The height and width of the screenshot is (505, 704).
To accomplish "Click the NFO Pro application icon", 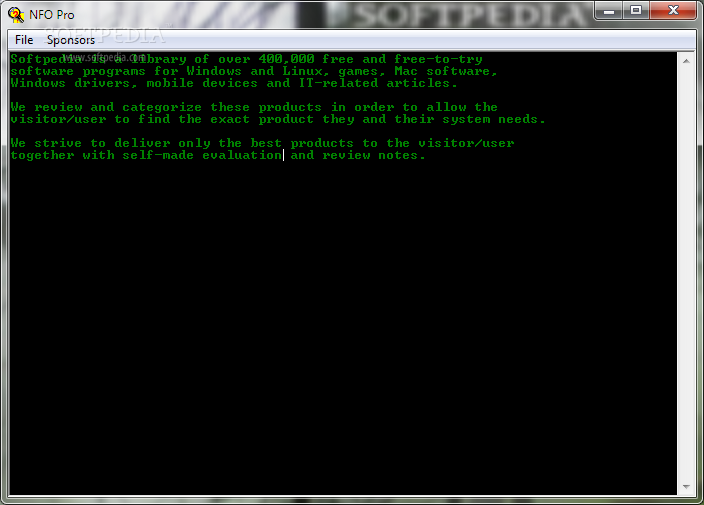I will [x=16, y=15].
